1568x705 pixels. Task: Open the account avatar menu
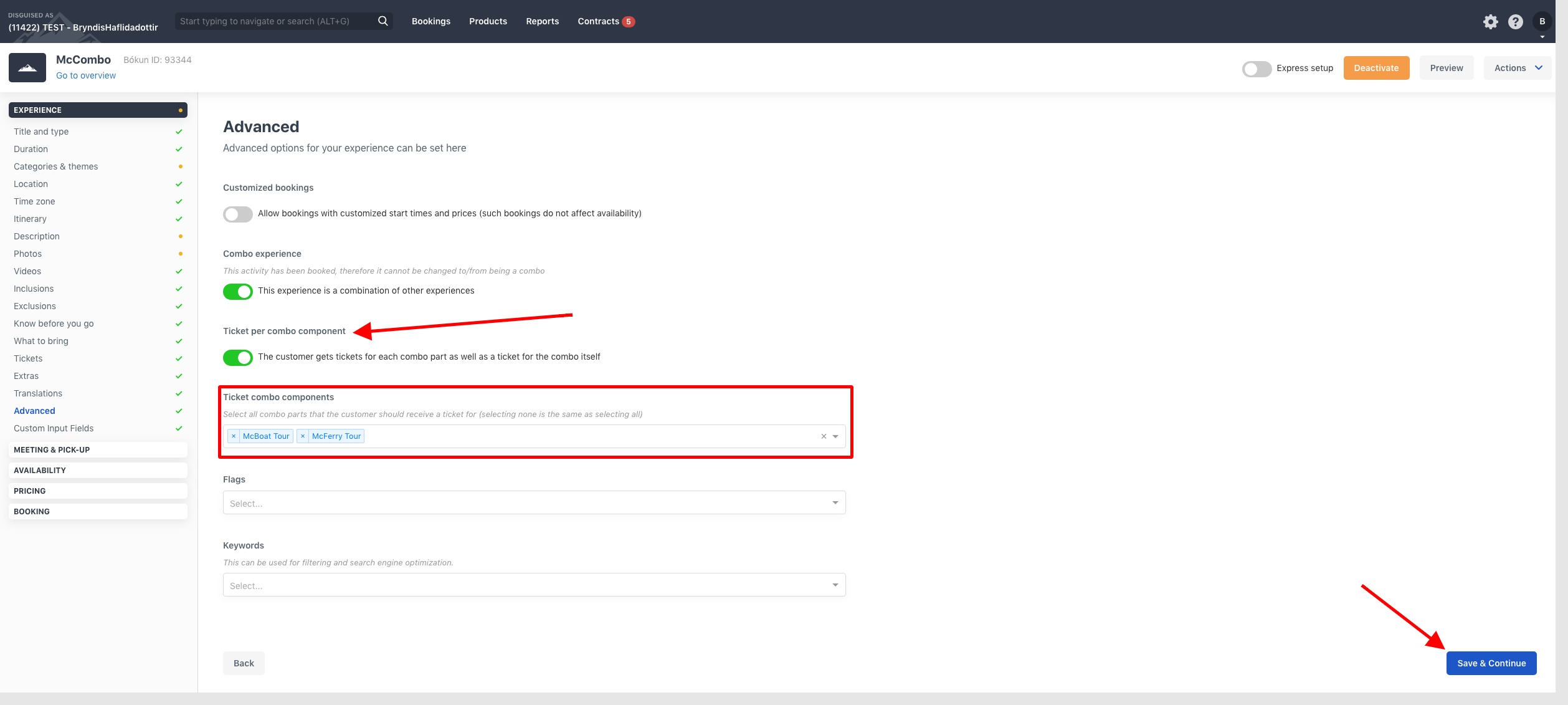[x=1542, y=21]
